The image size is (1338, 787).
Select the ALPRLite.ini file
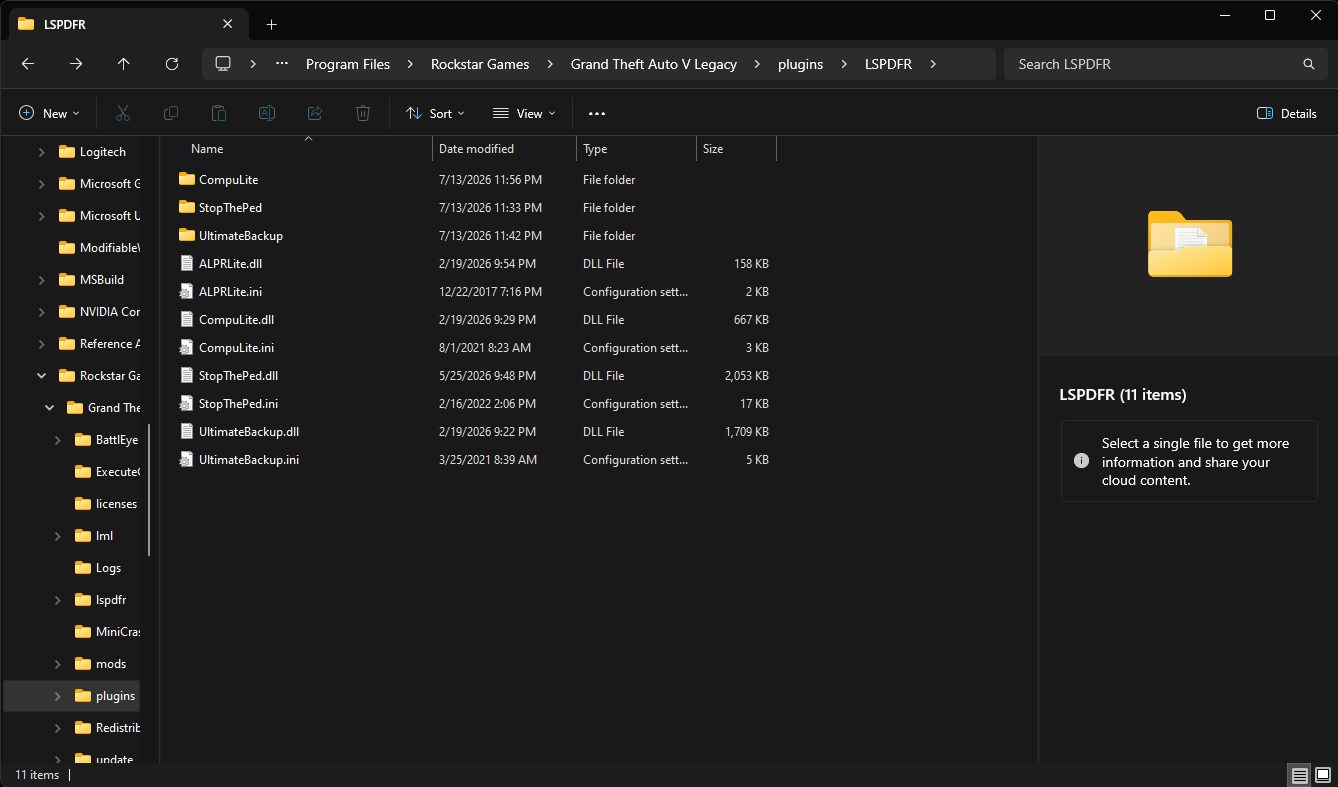(x=475, y=291)
